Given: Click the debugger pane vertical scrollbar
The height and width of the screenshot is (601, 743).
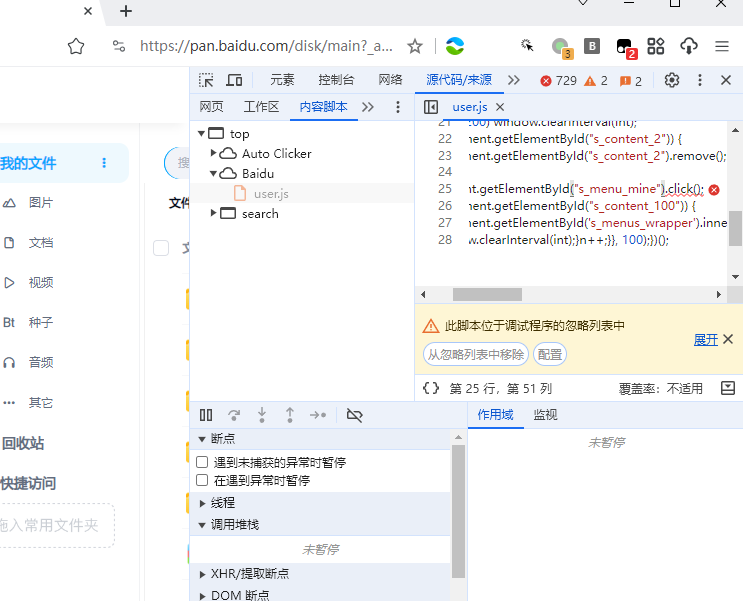Looking at the screenshot, I should point(458,512).
